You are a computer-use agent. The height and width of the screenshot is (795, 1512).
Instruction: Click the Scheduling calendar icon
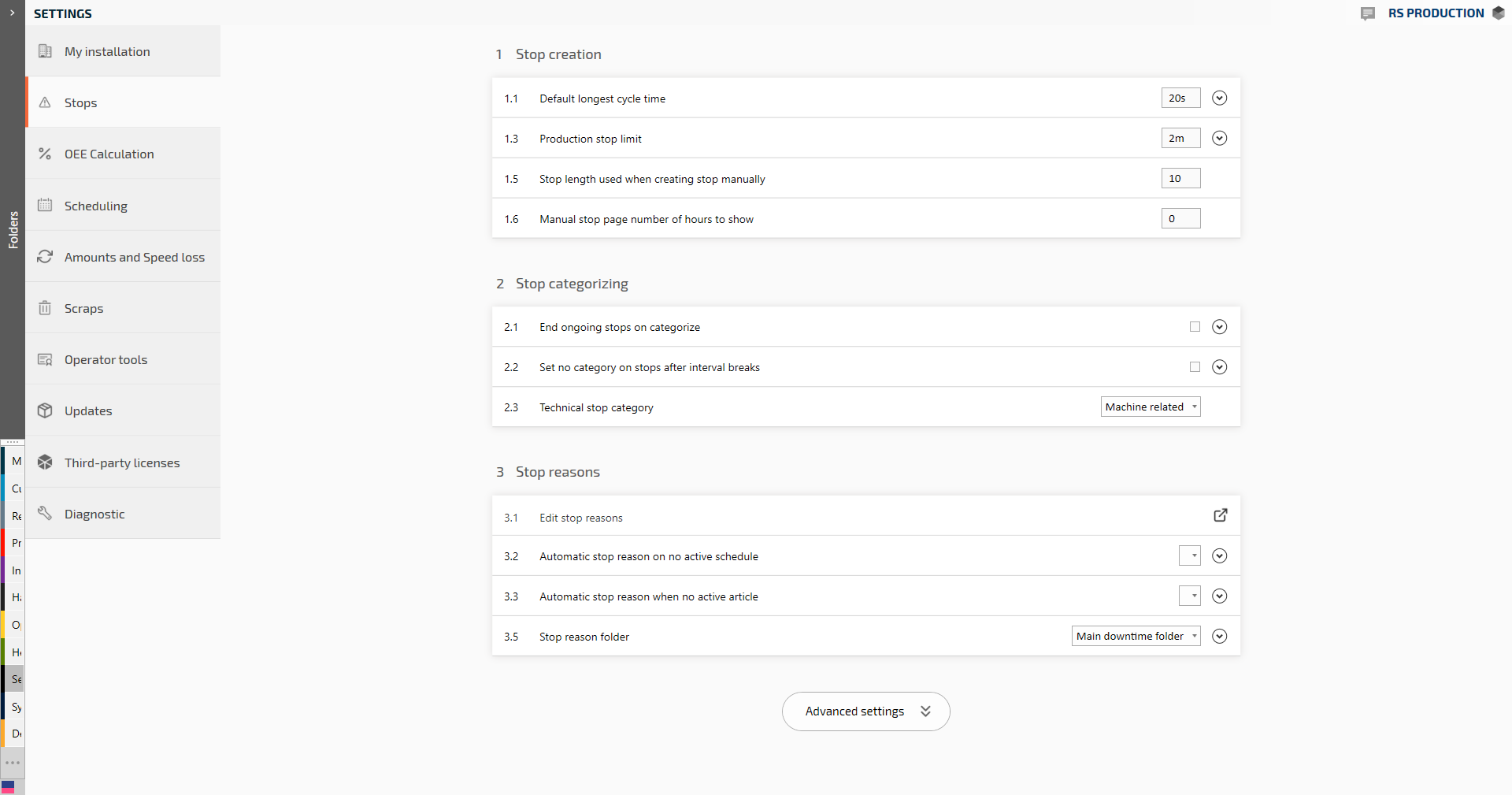(45, 206)
